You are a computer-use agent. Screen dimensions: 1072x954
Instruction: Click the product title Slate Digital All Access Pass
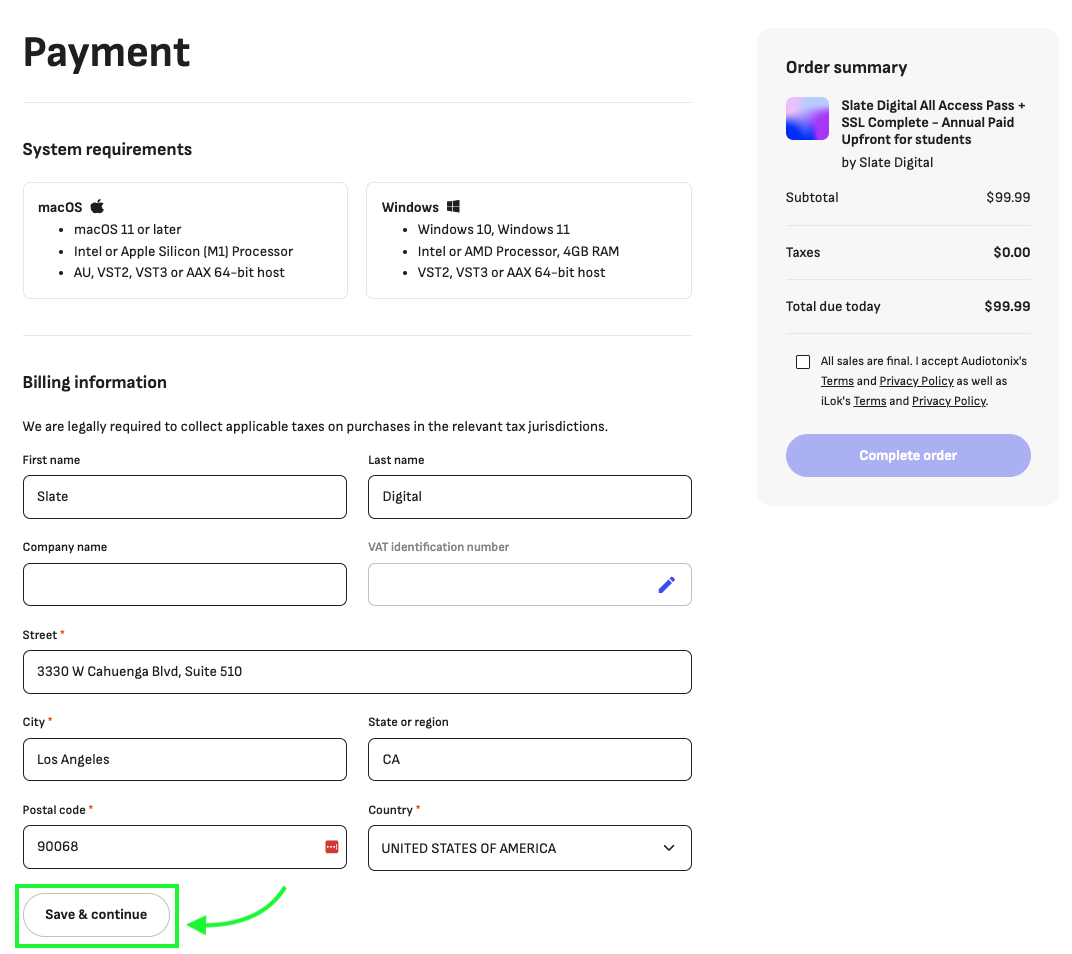pyautogui.click(x=933, y=122)
